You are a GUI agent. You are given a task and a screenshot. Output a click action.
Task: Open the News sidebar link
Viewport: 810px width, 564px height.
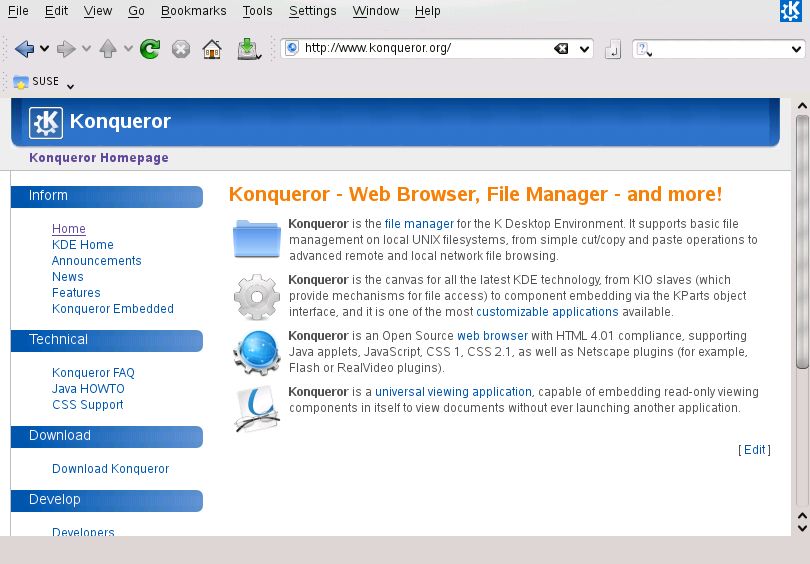(68, 276)
